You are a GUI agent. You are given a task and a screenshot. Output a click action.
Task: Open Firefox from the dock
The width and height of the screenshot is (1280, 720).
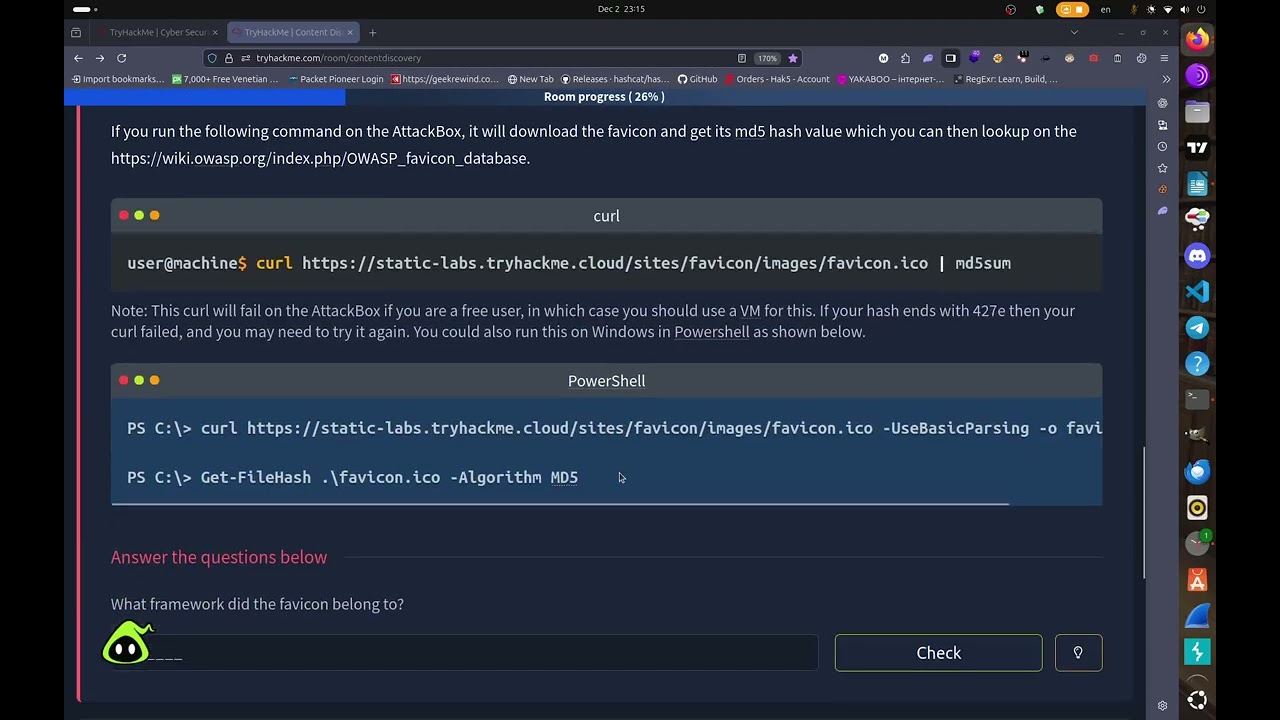tap(1197, 40)
